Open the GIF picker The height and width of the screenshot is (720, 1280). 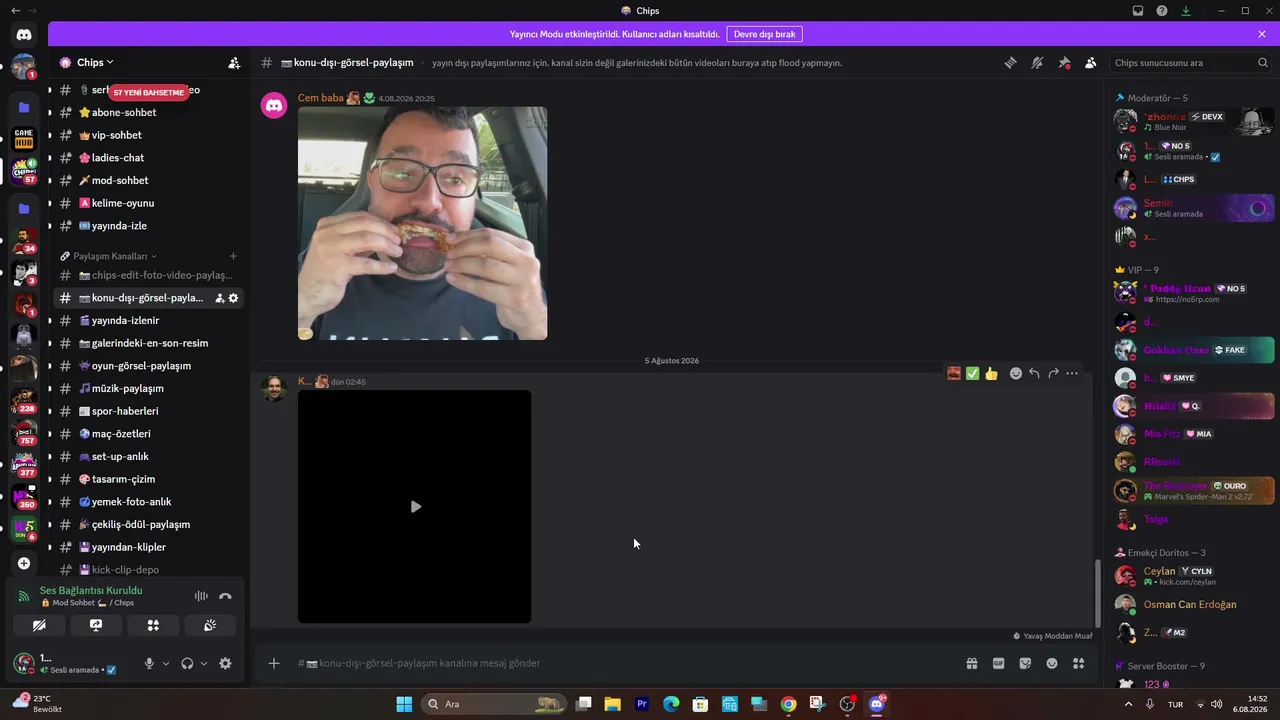point(998,663)
